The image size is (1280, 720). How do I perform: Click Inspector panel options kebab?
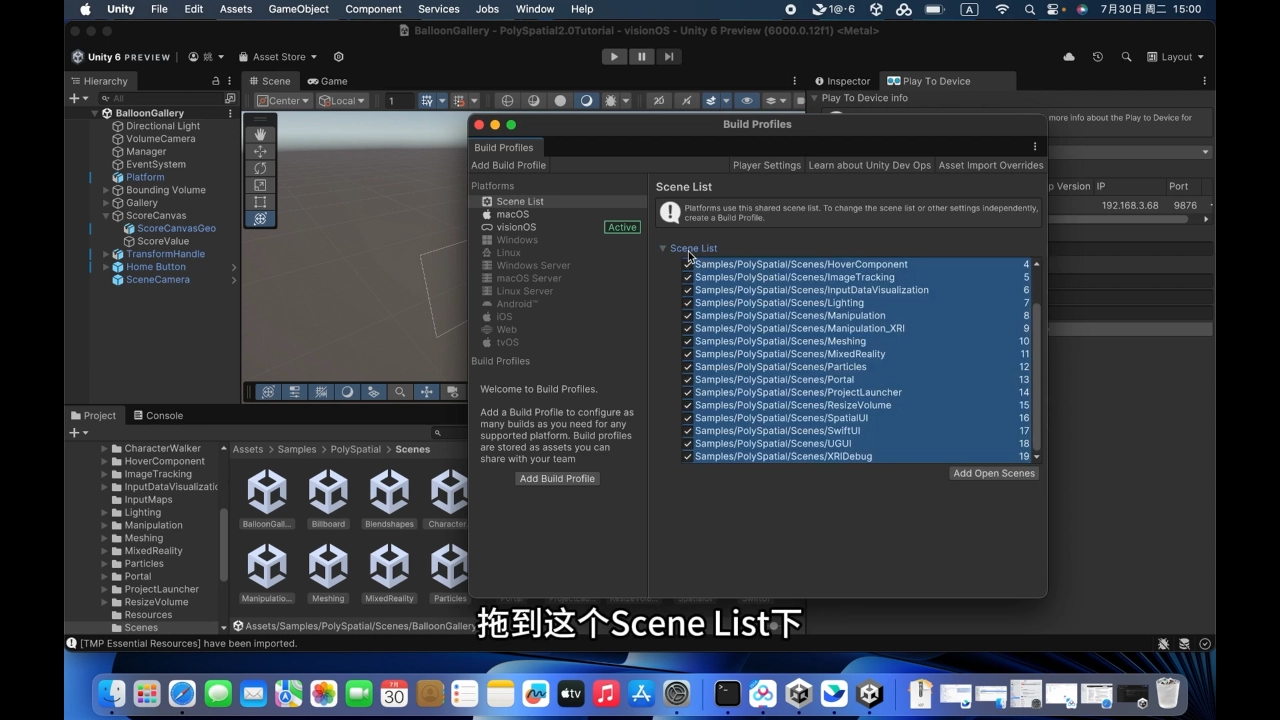[x=1204, y=81]
